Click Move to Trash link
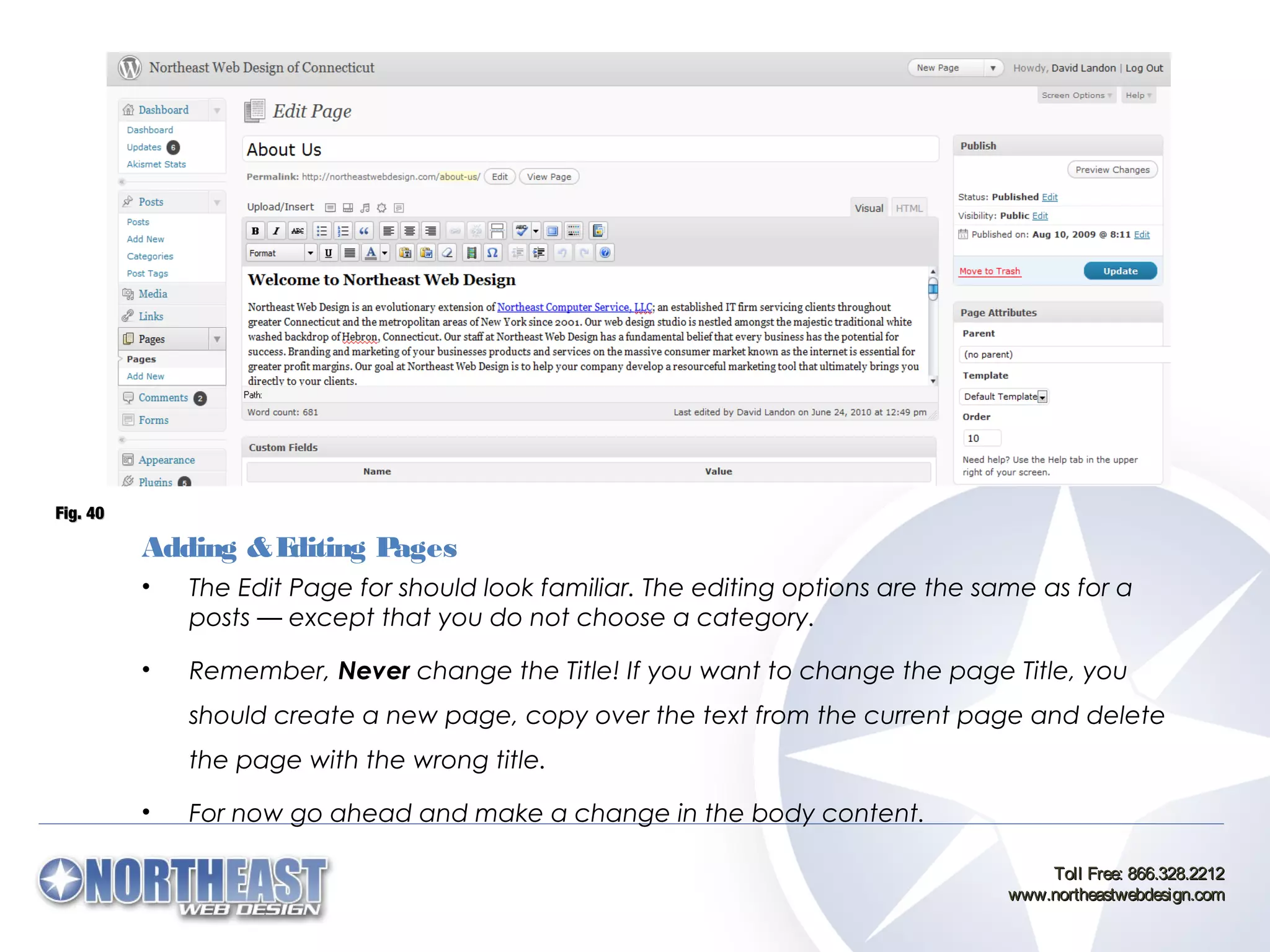This screenshot has height=952, width=1270. (x=989, y=271)
